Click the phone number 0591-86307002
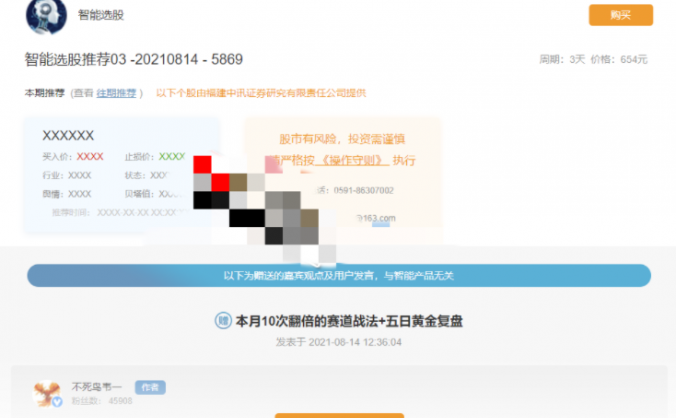Image resolution: width=676 pixels, height=418 pixels. click(363, 190)
